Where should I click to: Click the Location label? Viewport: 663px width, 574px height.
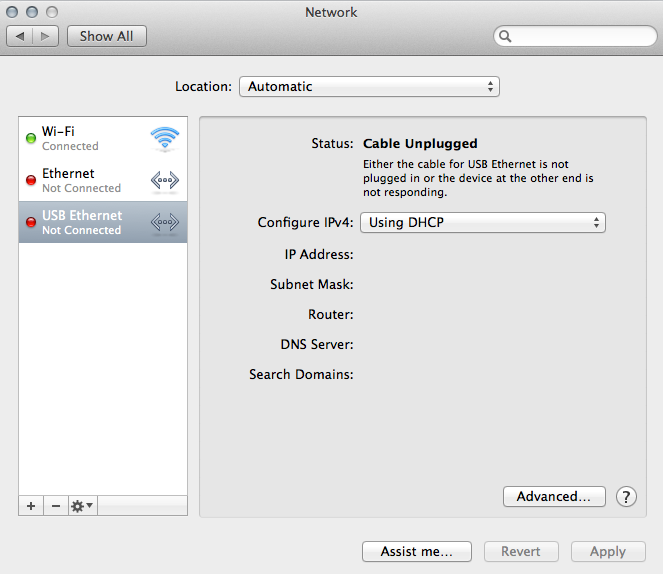click(203, 87)
